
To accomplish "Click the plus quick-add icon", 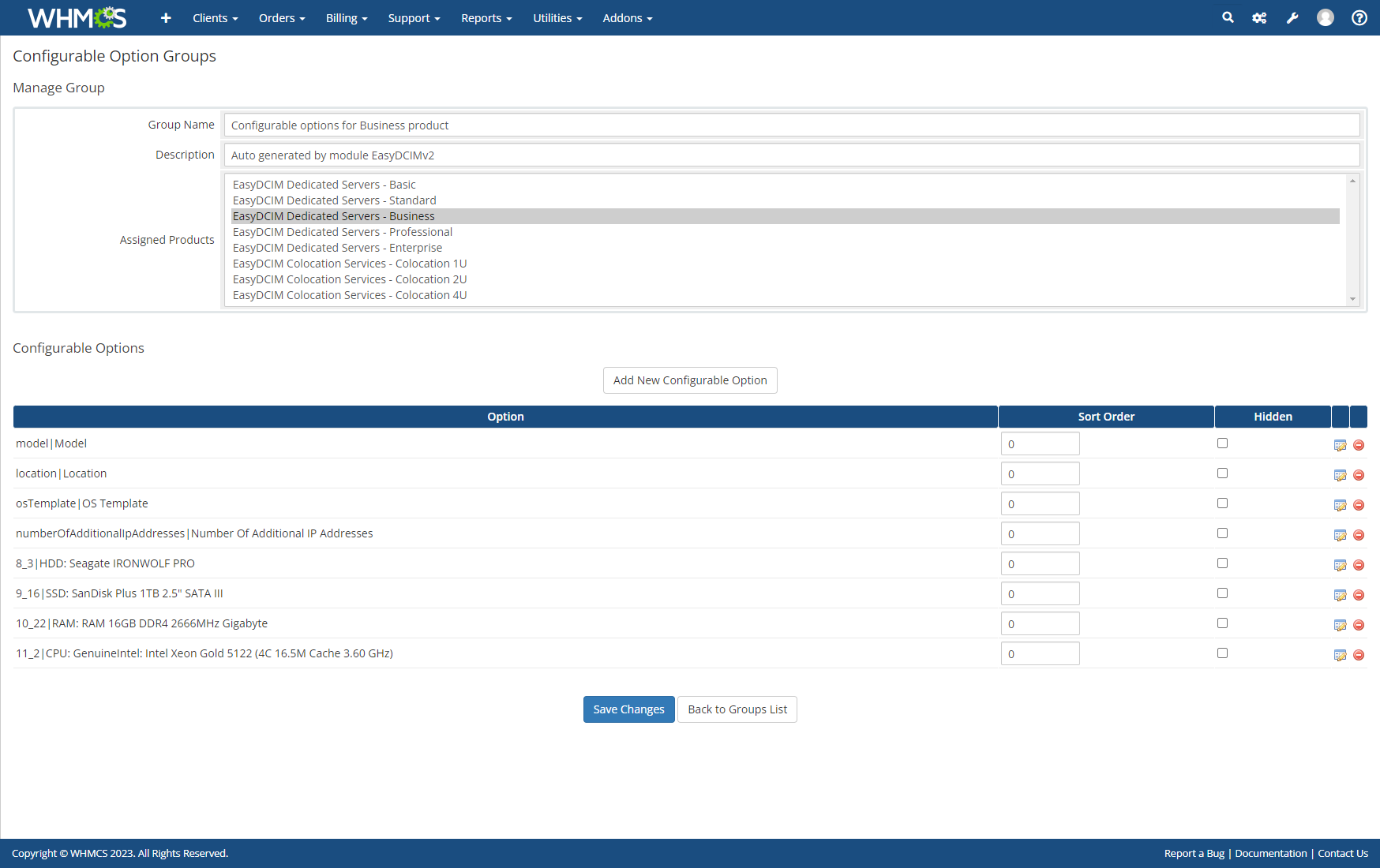I will 166,17.
